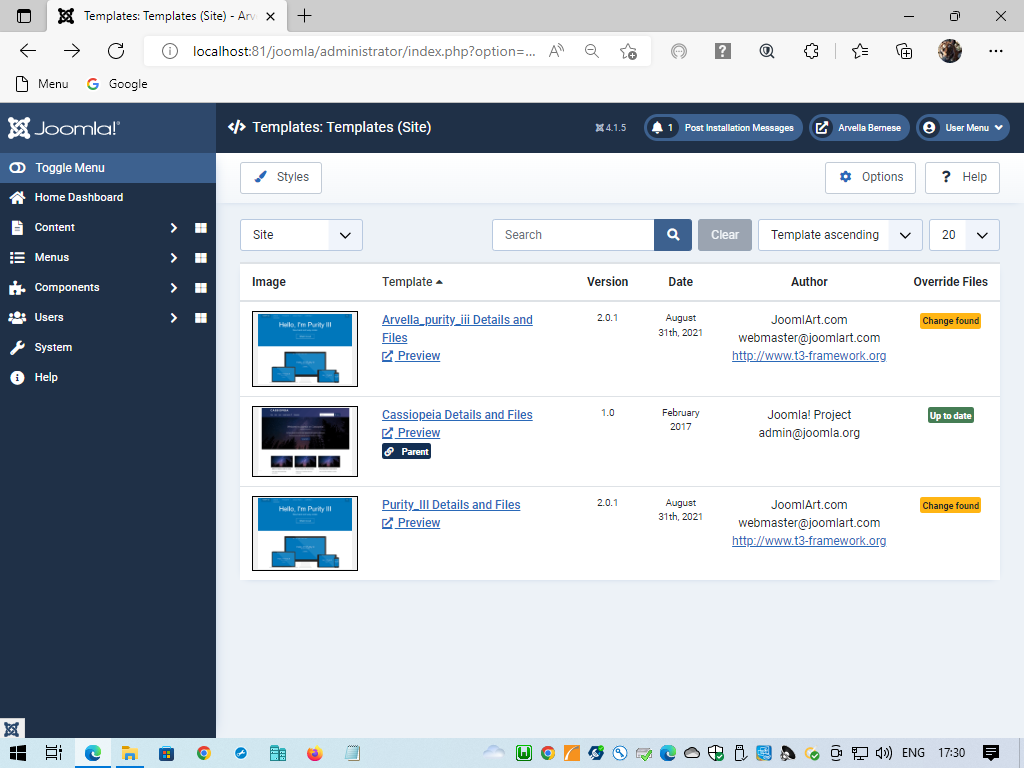Open Components dashboard grid icon
This screenshot has height=768, width=1024.
click(x=200, y=288)
